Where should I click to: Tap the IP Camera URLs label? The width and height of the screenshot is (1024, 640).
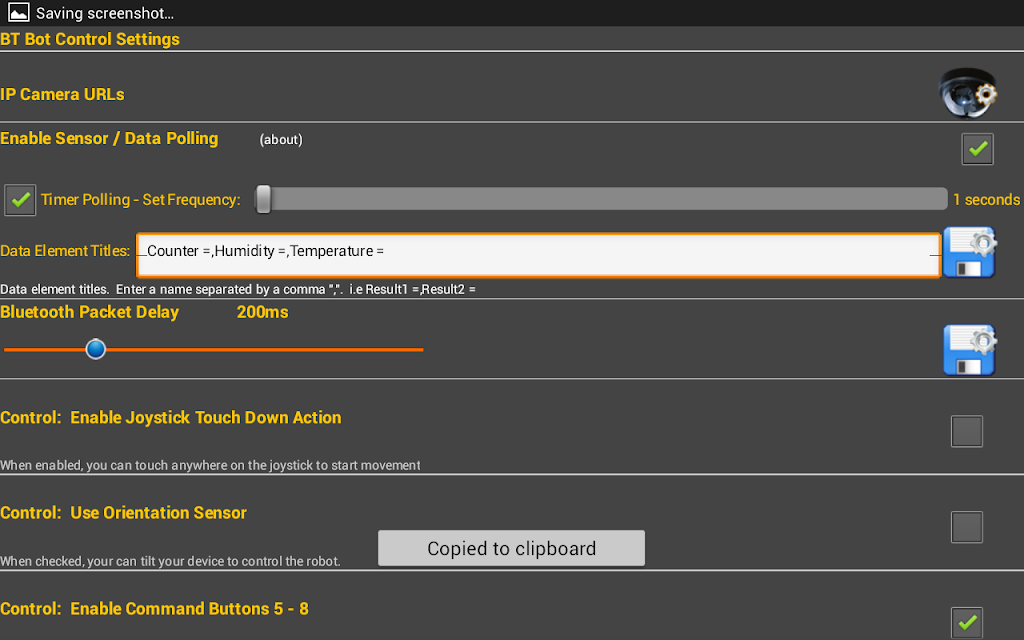point(63,94)
